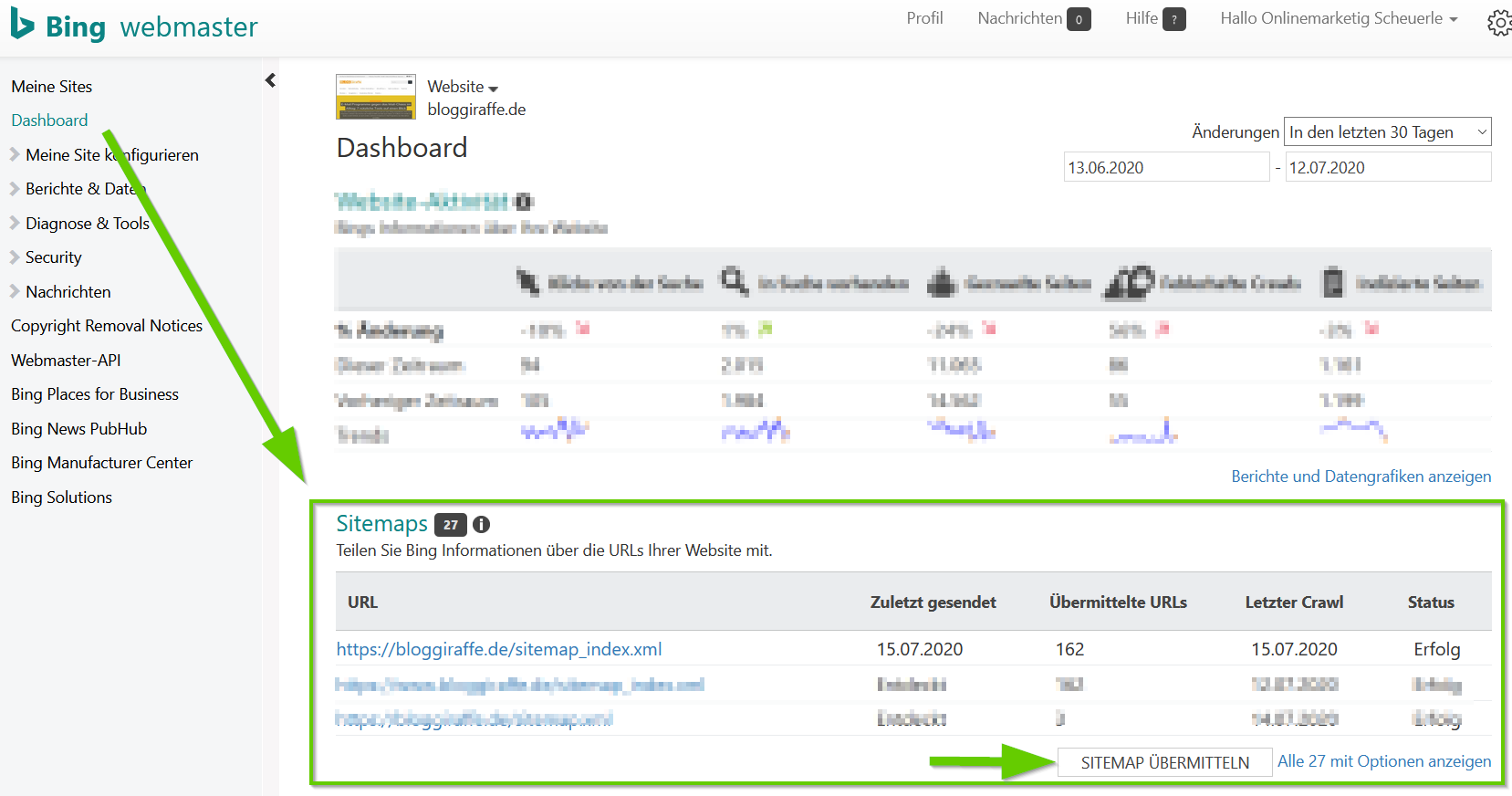Open Bing Places for Business

coord(95,394)
